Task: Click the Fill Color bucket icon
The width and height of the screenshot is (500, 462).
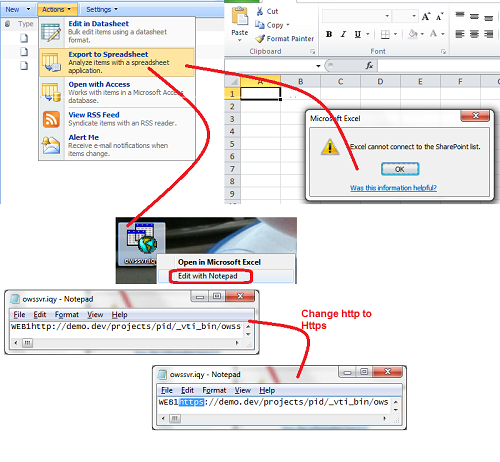Action: pyautogui.click(x=413, y=34)
